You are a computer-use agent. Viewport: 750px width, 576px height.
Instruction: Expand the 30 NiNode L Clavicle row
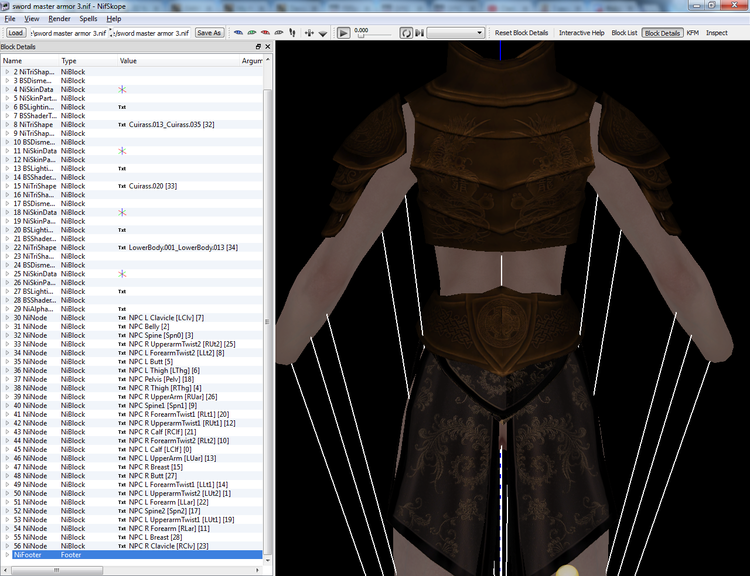(7, 318)
